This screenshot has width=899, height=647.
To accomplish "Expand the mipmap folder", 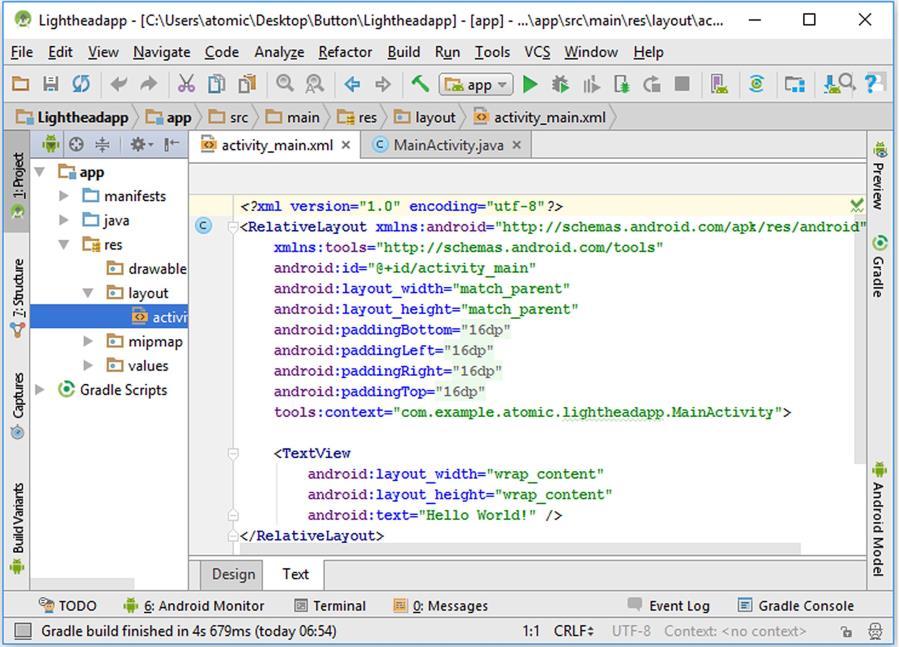I will (x=88, y=341).
